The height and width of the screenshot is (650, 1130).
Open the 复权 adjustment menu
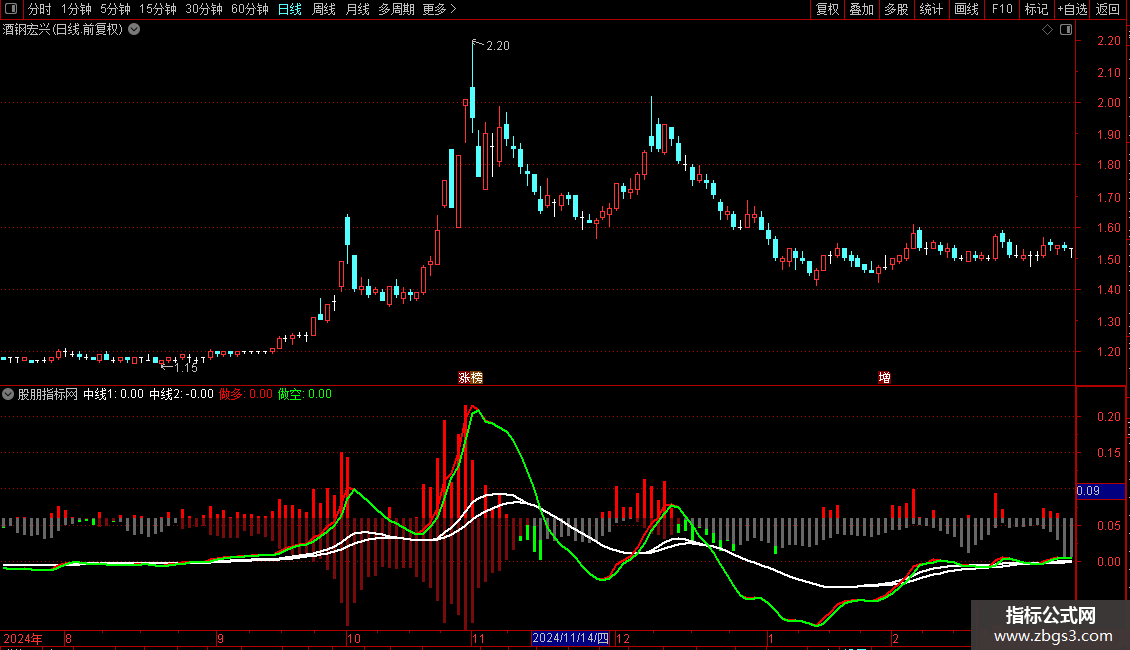coord(827,9)
